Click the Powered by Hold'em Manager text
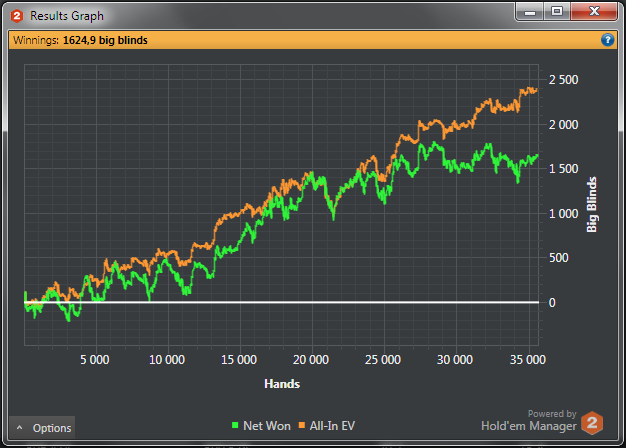This screenshot has width=626, height=448. (x=529, y=421)
